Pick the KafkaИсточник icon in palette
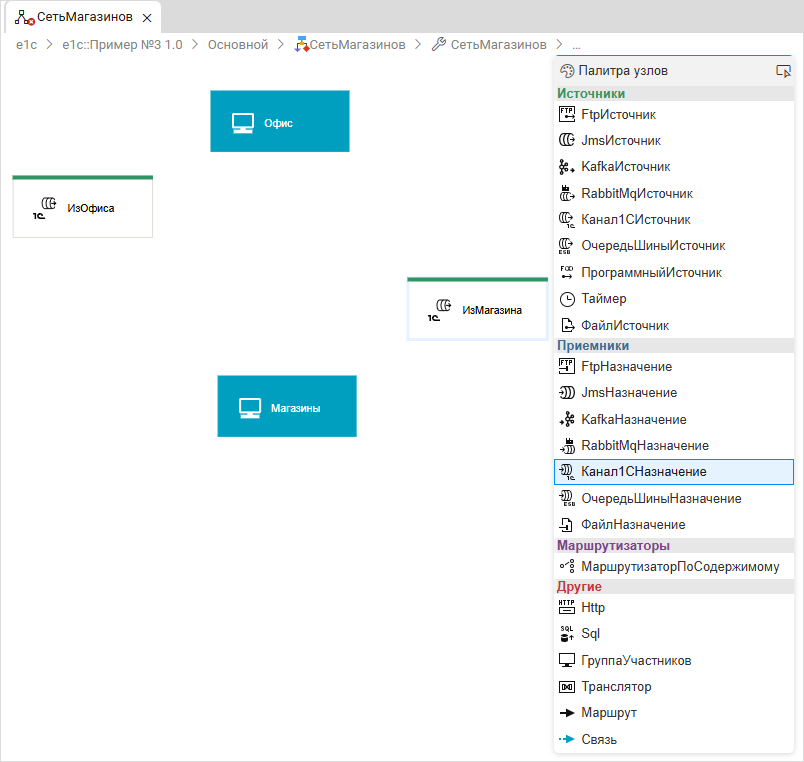The height and width of the screenshot is (762, 804). 567,167
